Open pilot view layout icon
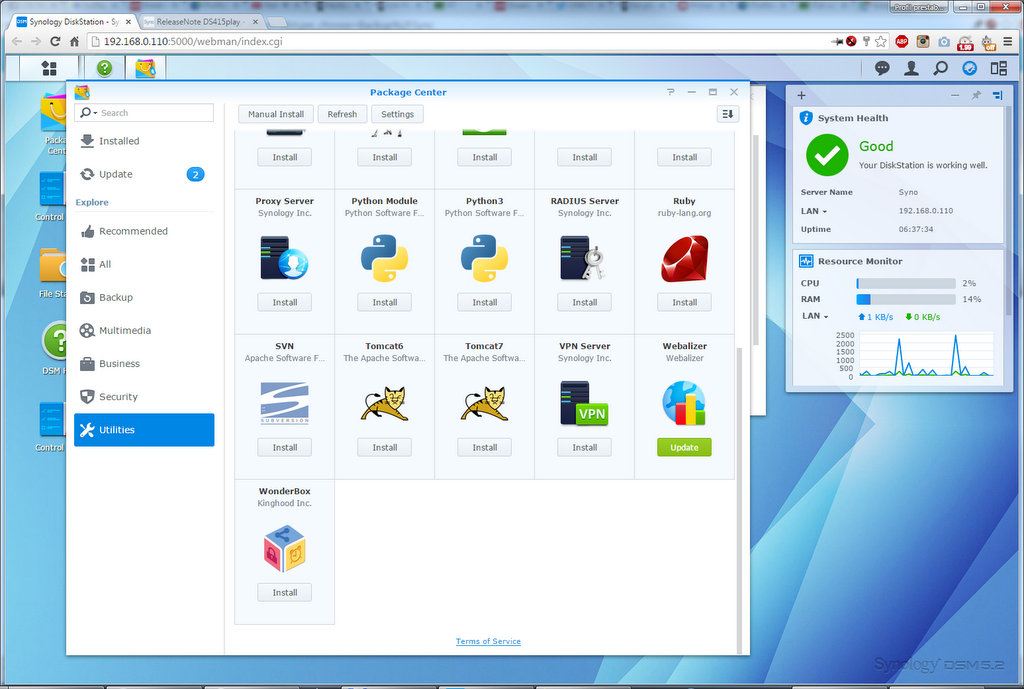The width and height of the screenshot is (1024, 689). pyautogui.click(x=999, y=68)
